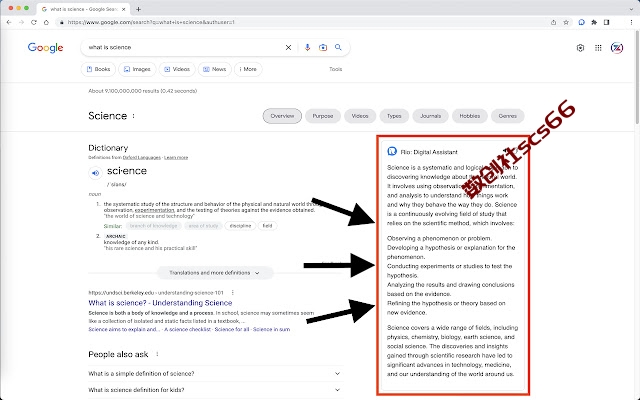Play pronunciation of science with the speaker icon

(x=95, y=173)
